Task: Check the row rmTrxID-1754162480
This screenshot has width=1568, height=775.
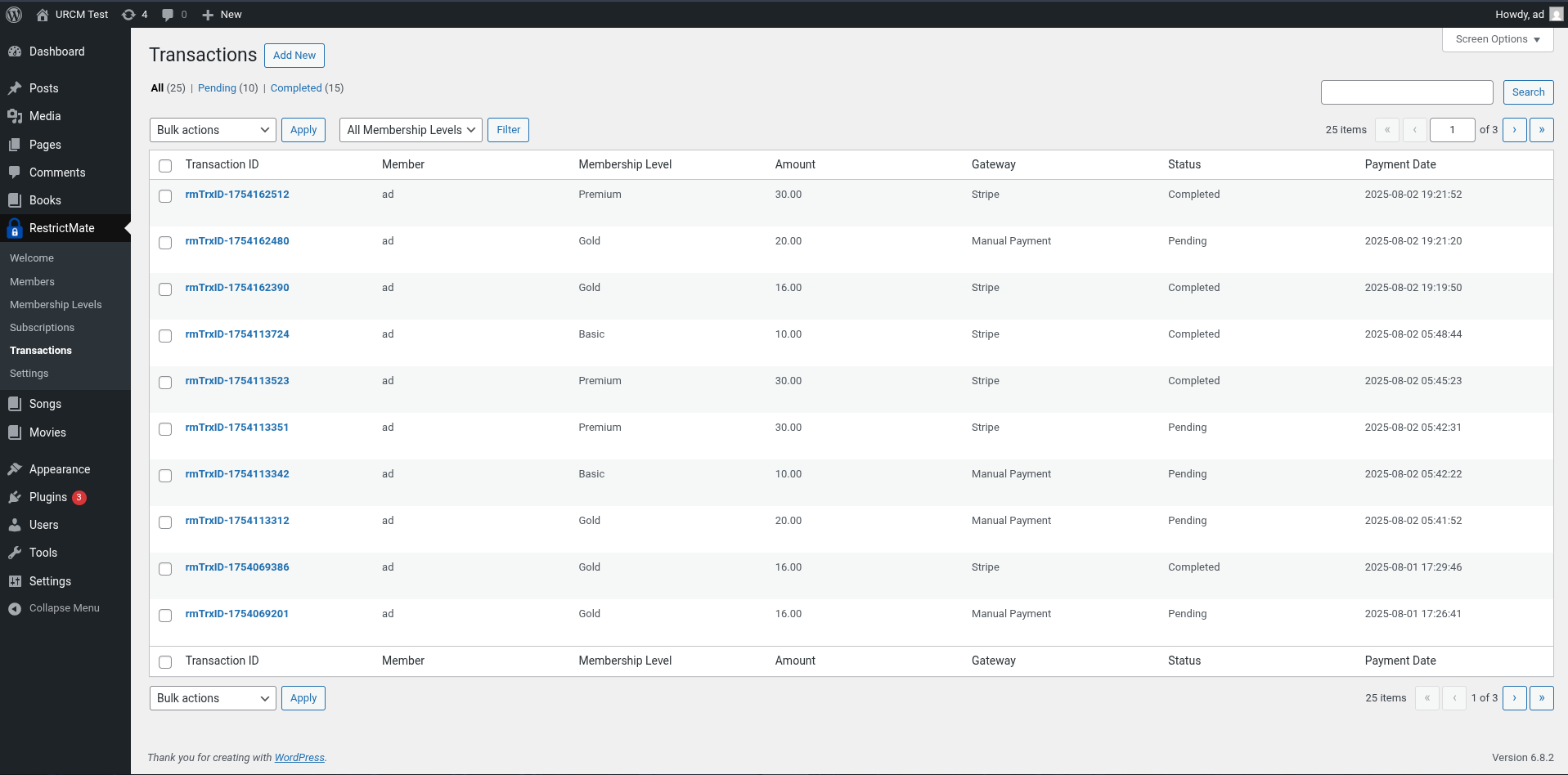Action: coord(165,243)
